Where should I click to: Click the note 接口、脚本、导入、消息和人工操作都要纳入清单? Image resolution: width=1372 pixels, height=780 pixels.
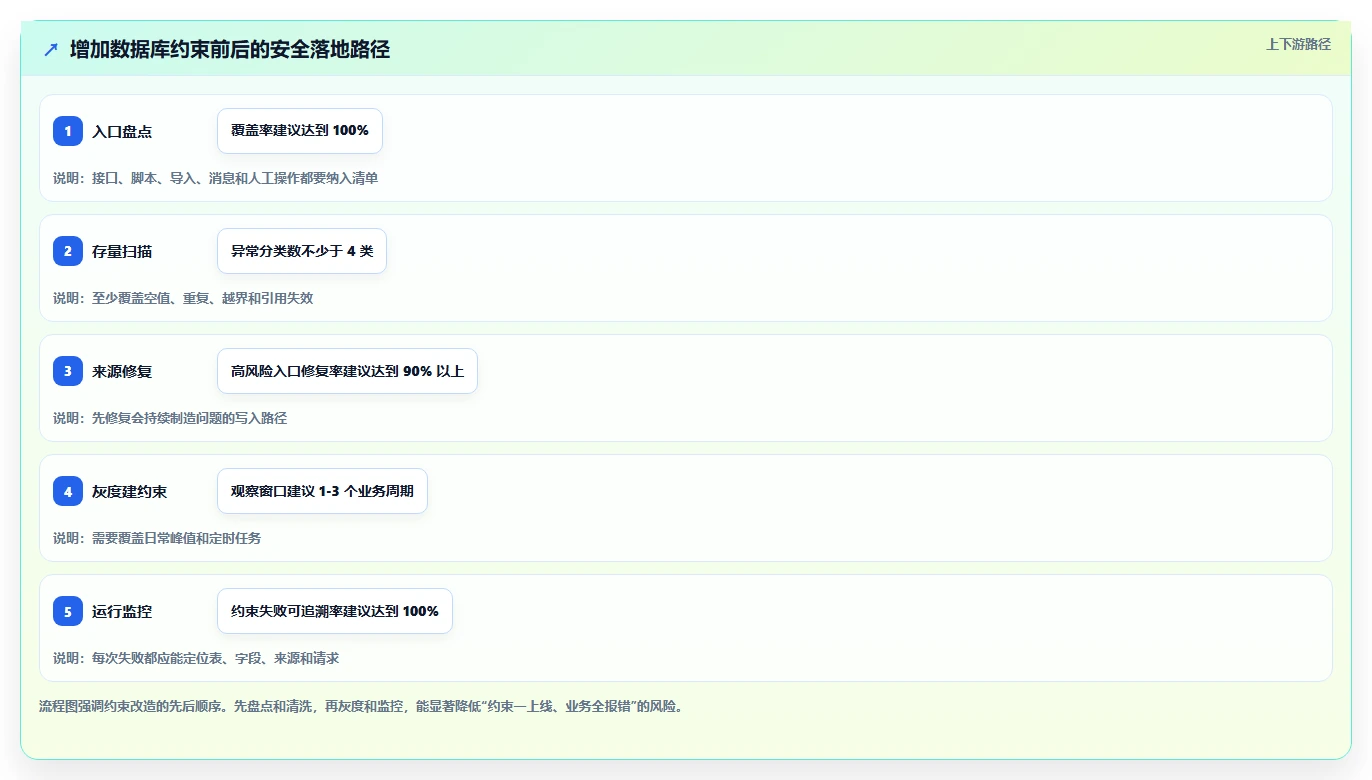point(235,178)
